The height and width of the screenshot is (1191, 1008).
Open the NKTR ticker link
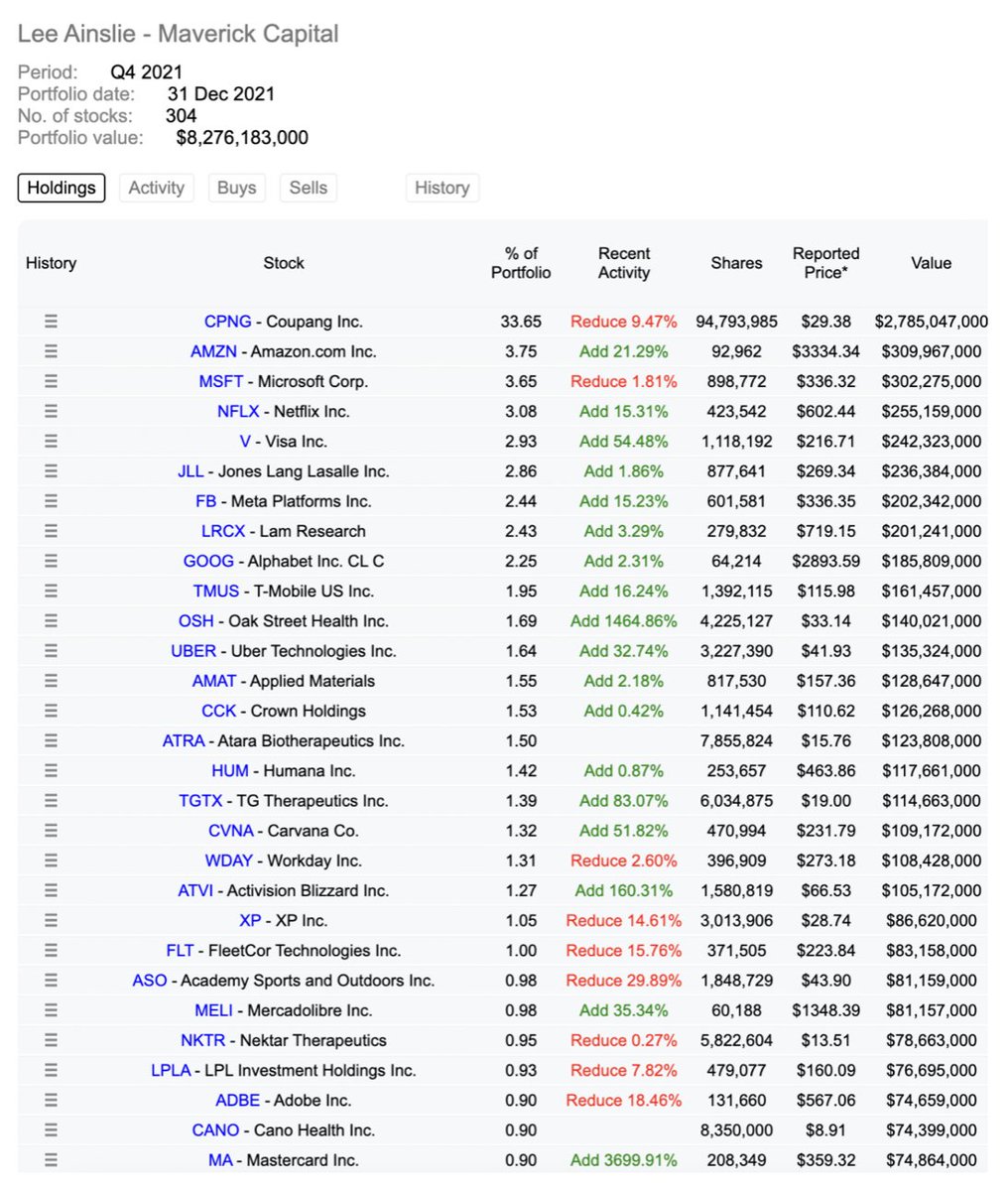point(202,1040)
